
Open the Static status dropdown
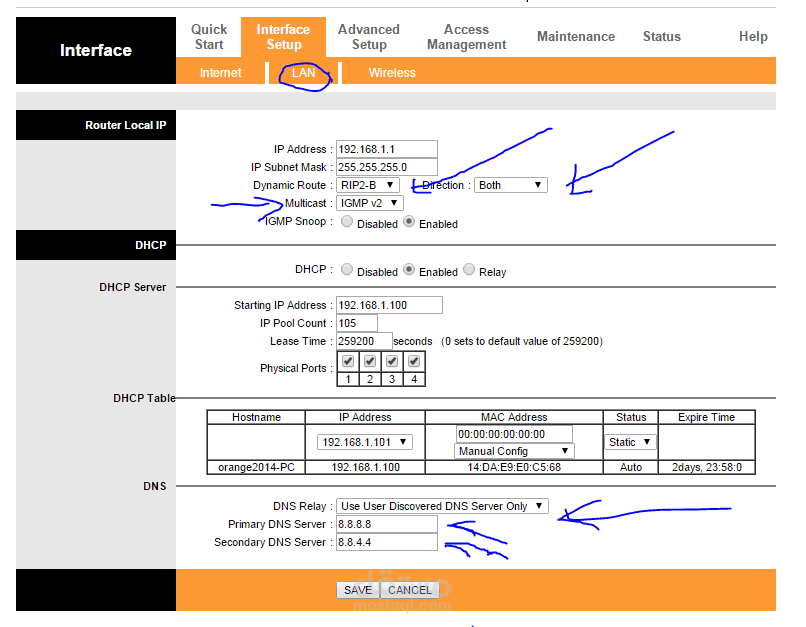[630, 442]
